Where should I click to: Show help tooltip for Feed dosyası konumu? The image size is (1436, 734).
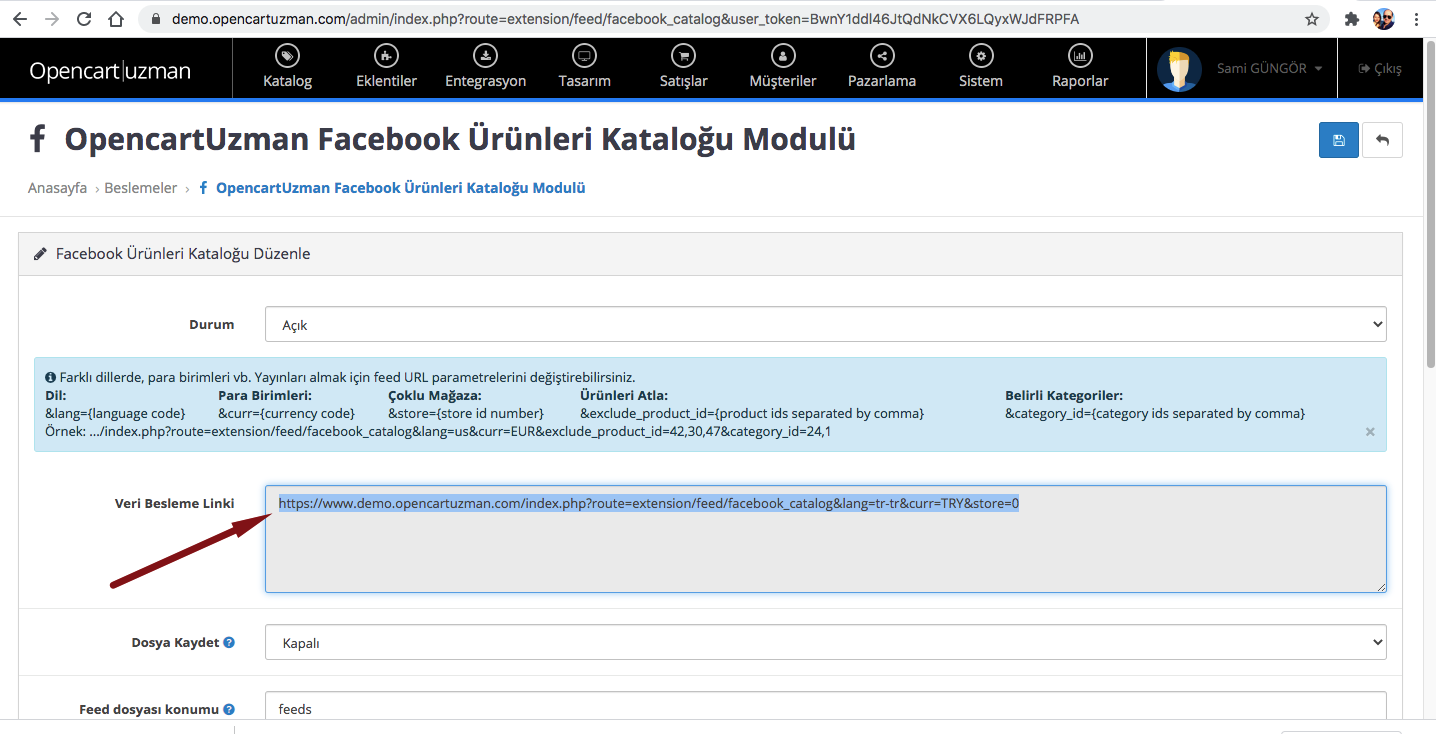229,709
